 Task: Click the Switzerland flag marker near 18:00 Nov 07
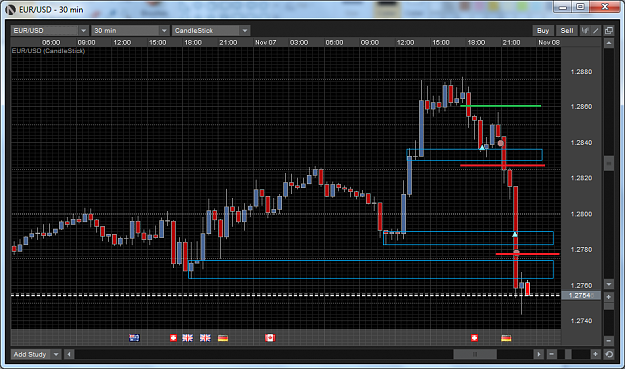[x=474, y=338]
